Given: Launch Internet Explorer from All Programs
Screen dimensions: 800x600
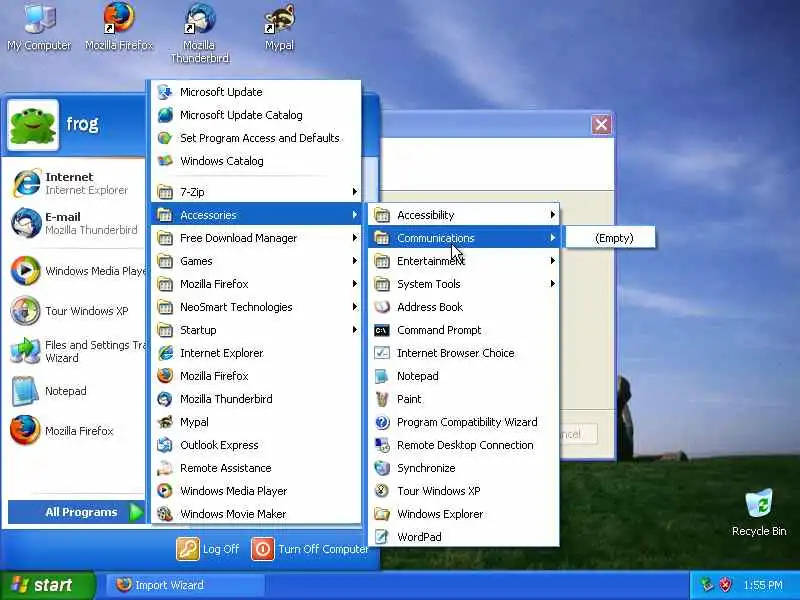Looking at the screenshot, I should [256, 353].
